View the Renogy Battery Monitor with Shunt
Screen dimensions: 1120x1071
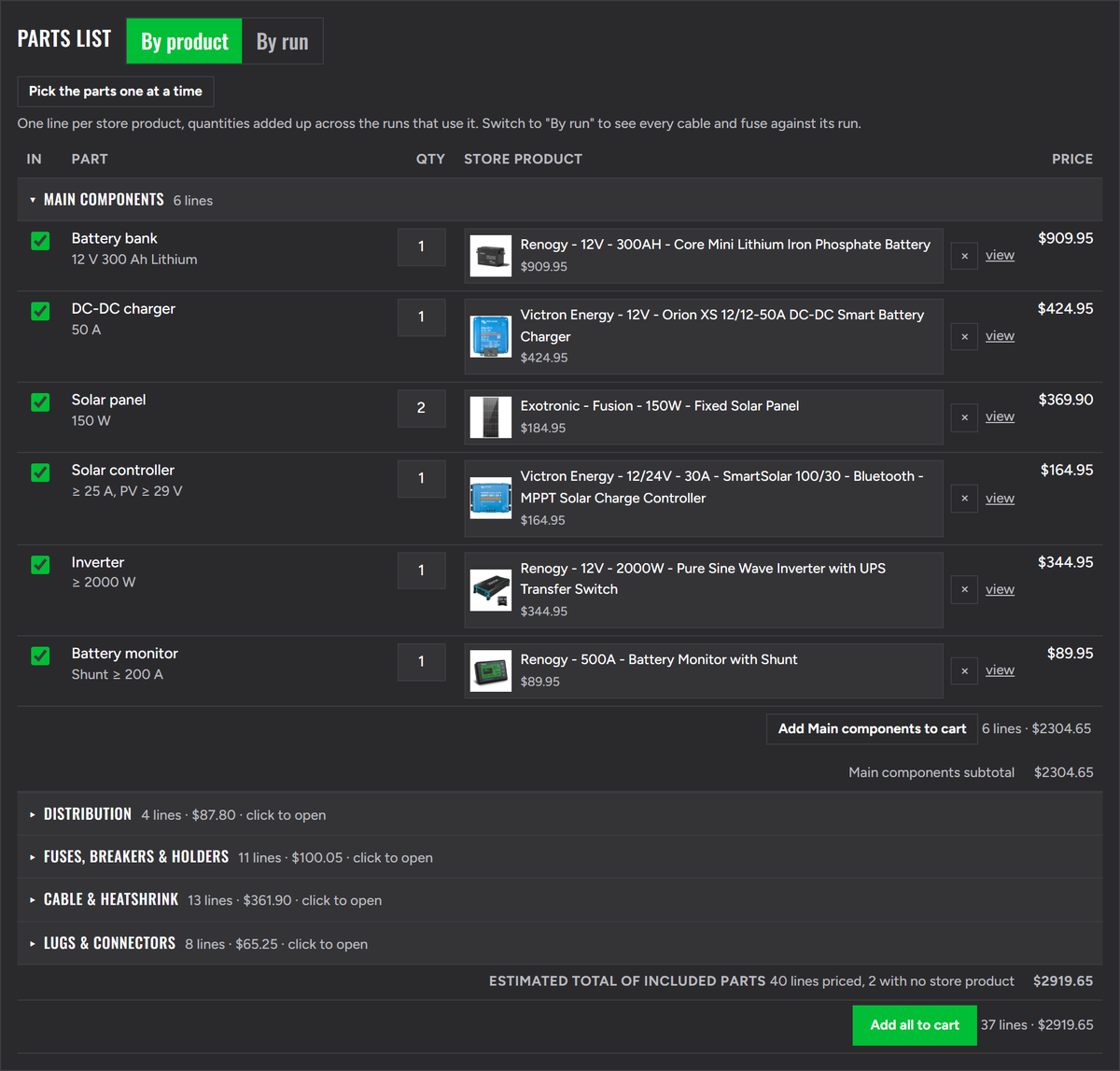1000,669
